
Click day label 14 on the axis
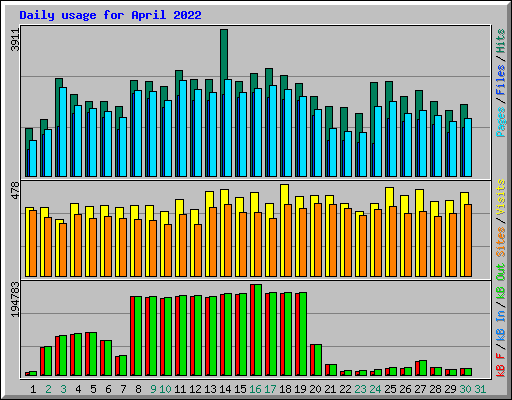[x=225, y=389]
